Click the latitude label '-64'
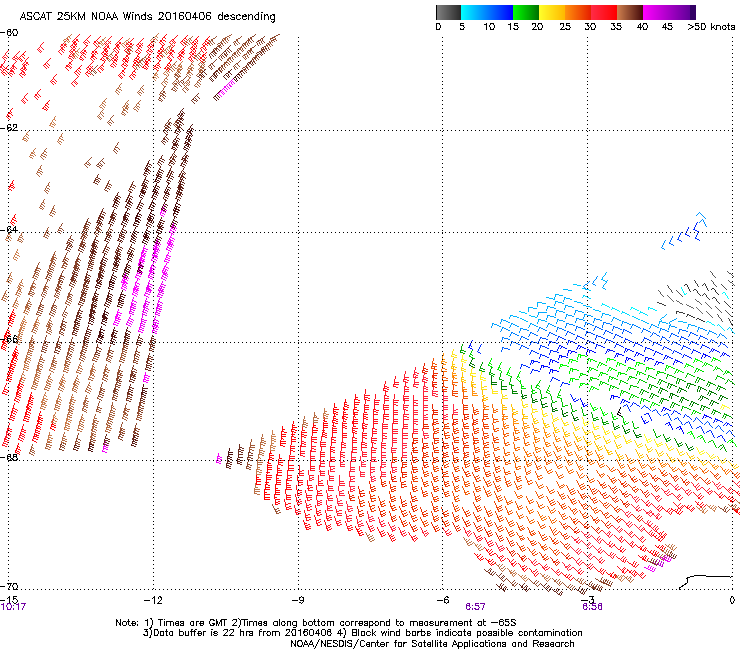 click(9, 230)
